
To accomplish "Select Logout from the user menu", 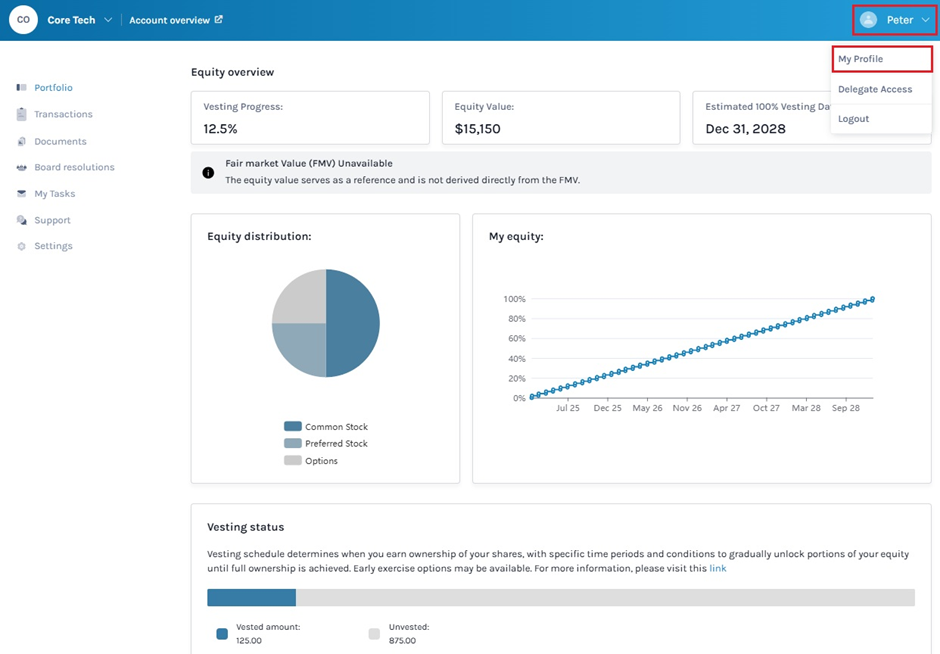I will (x=881, y=119).
